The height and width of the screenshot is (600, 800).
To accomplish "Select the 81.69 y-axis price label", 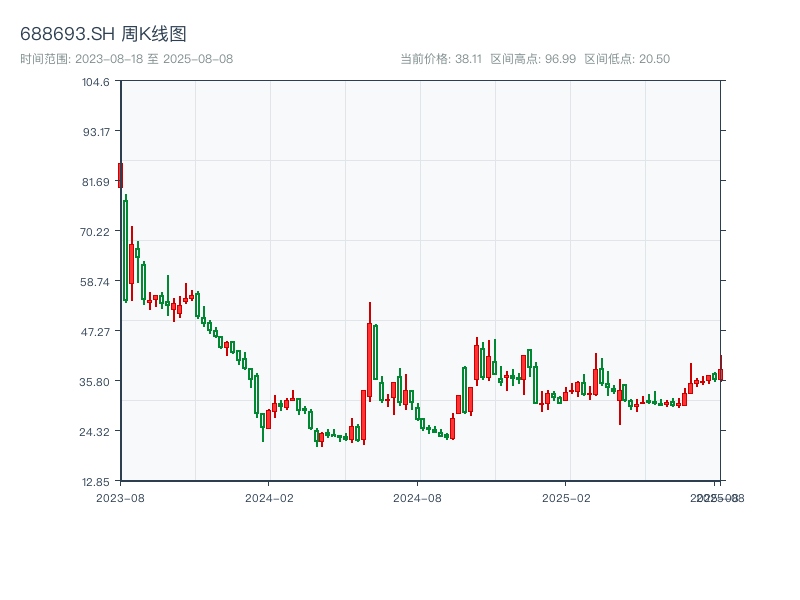I will click(x=95, y=182).
